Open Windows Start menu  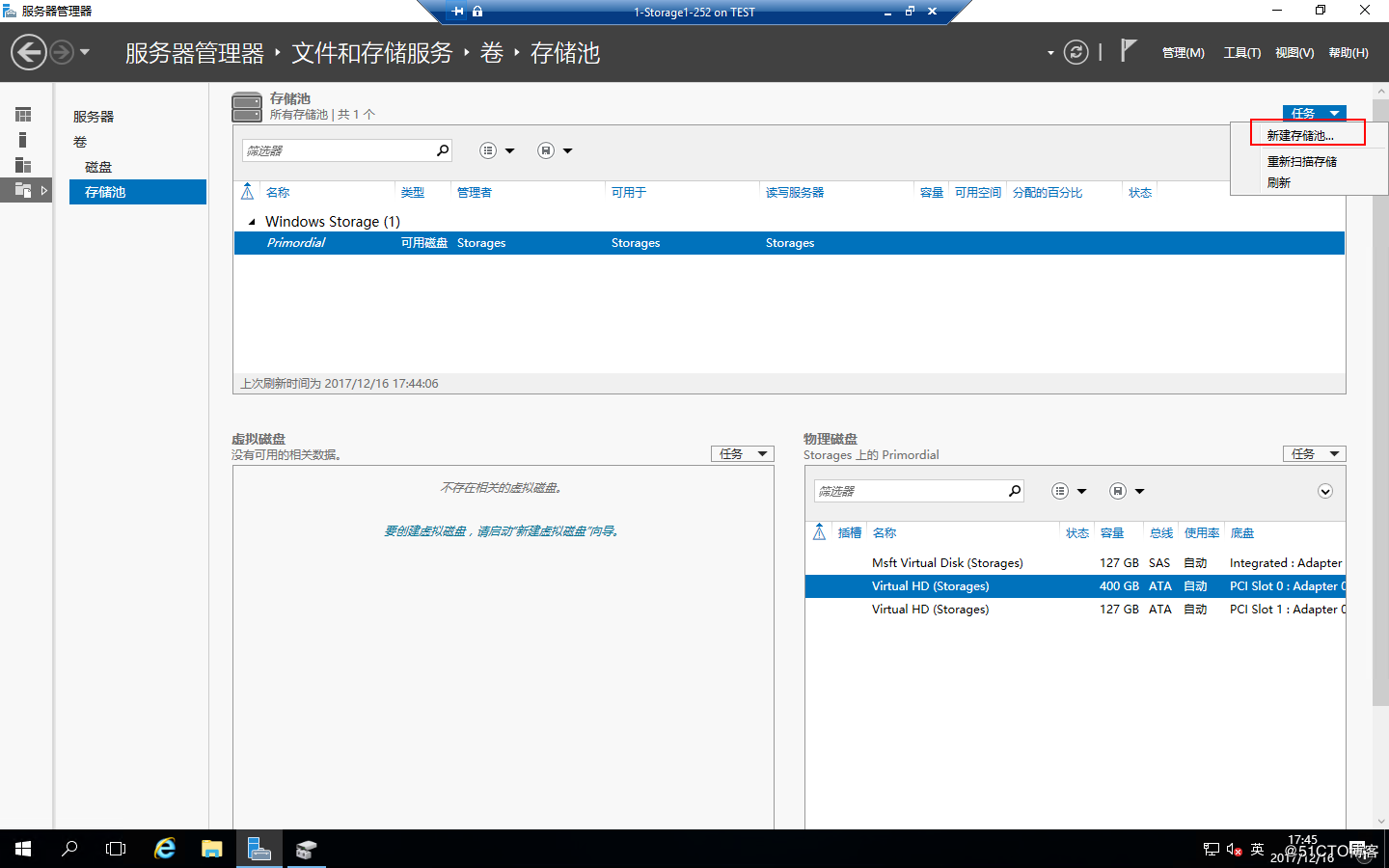pyautogui.click(x=23, y=849)
